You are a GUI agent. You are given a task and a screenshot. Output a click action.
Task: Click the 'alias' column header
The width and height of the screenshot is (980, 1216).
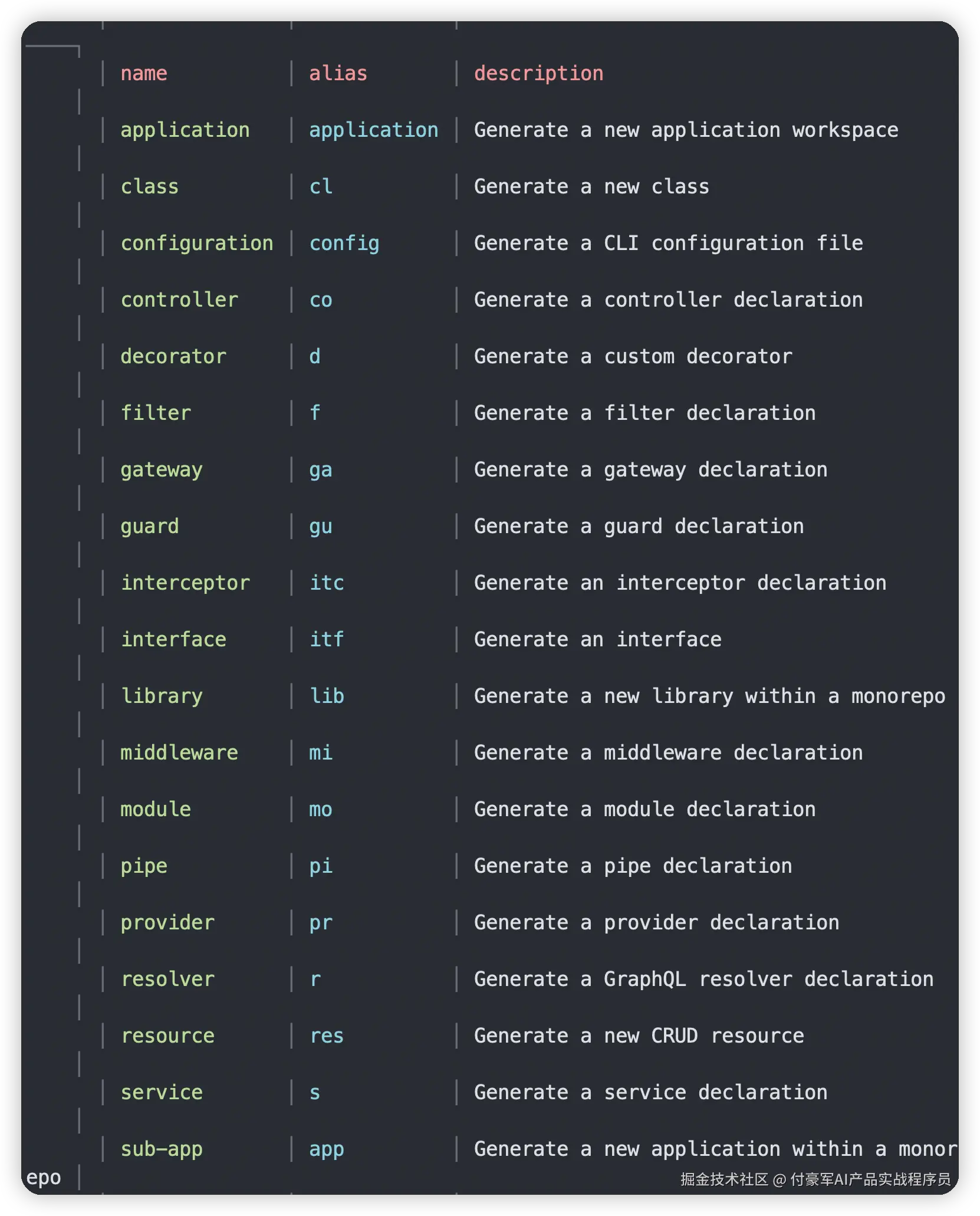point(338,73)
